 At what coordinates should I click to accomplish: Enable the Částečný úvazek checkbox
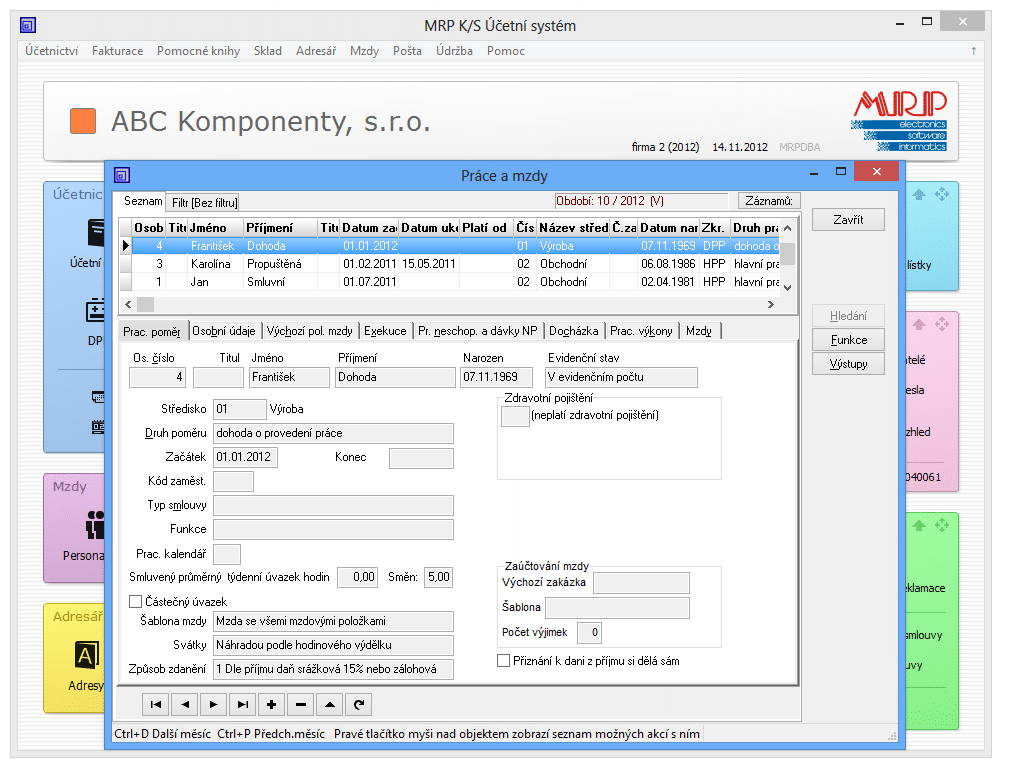136,602
